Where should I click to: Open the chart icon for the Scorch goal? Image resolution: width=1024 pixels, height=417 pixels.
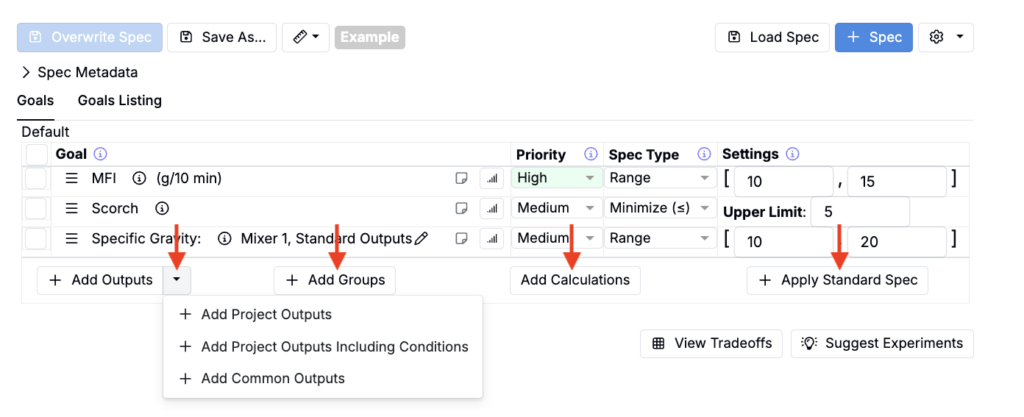[x=491, y=208]
